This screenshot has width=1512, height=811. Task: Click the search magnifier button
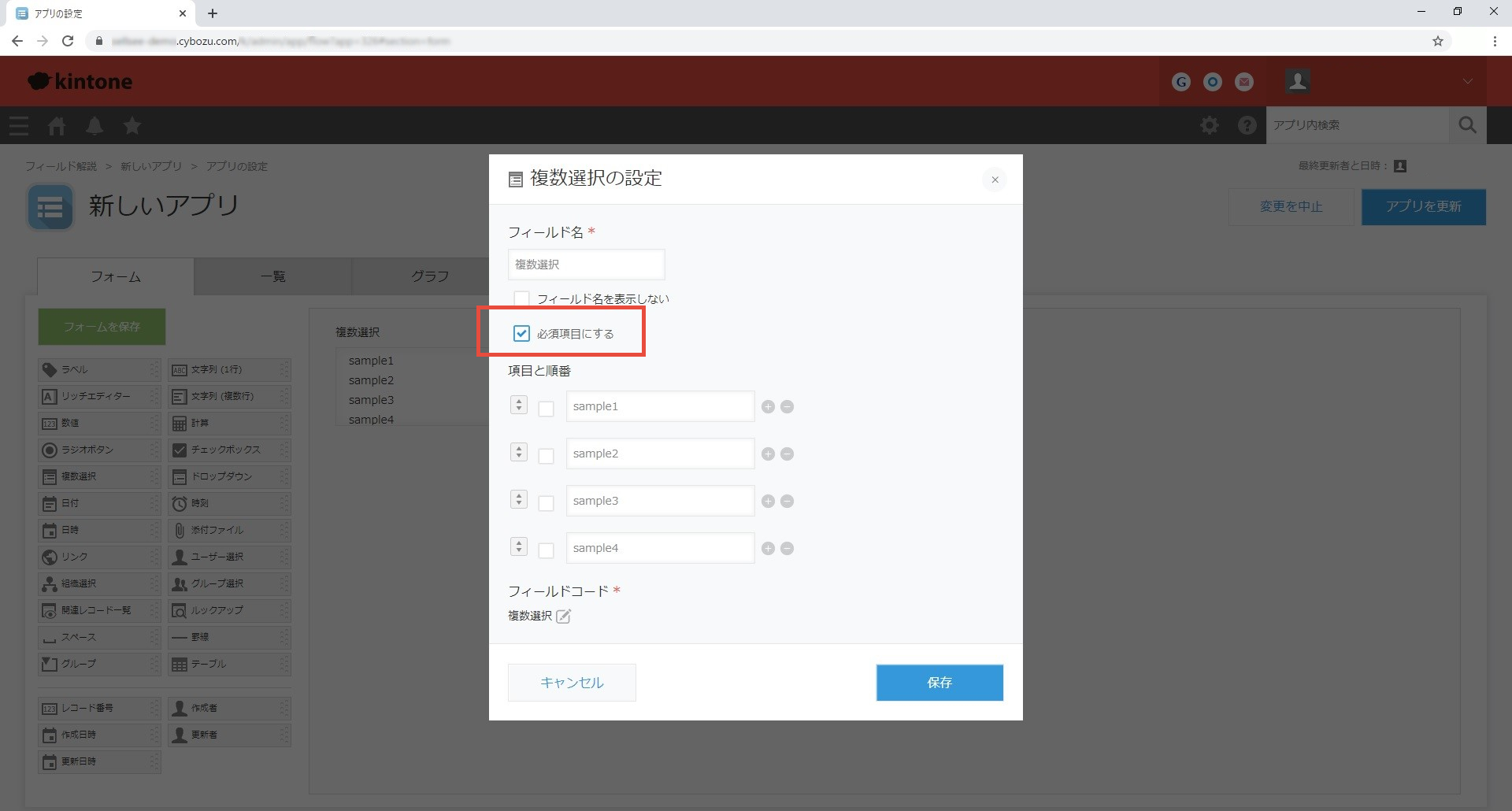tap(1467, 125)
